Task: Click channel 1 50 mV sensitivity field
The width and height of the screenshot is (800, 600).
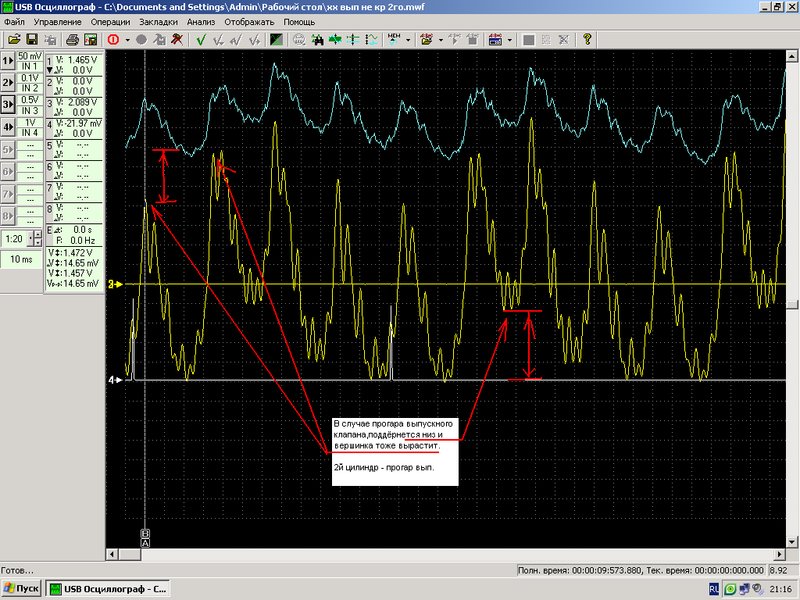Action: 30,56
